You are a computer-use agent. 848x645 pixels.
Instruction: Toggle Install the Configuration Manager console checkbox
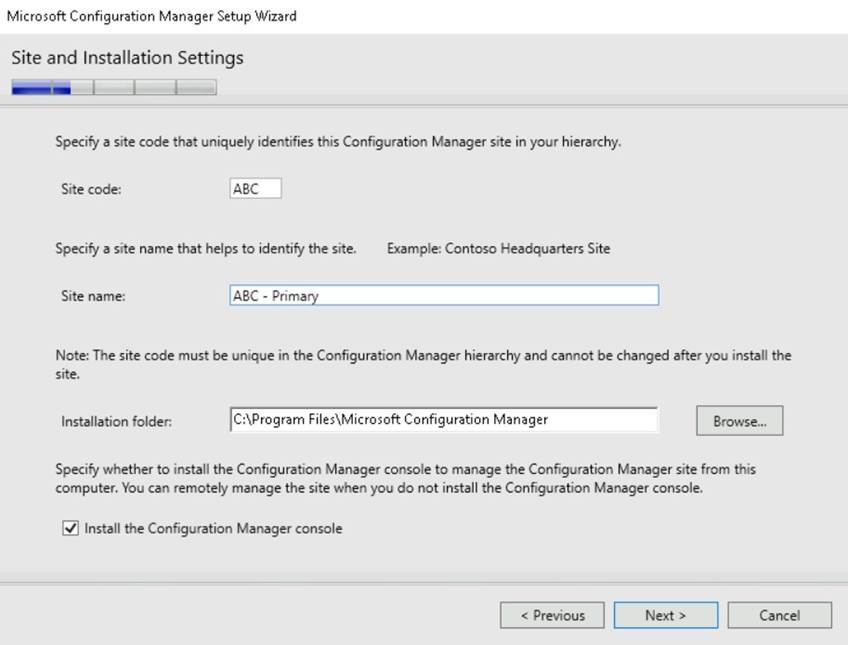[70, 528]
